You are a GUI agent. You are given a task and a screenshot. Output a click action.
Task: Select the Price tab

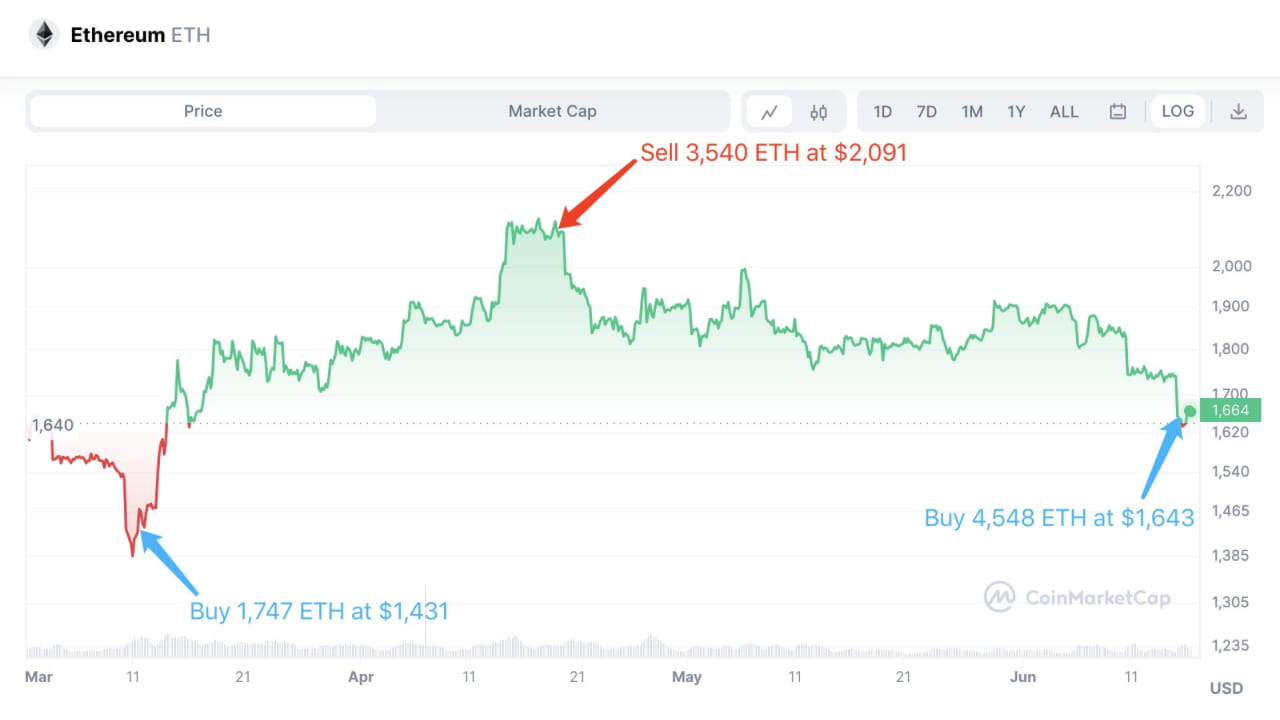[x=201, y=111]
